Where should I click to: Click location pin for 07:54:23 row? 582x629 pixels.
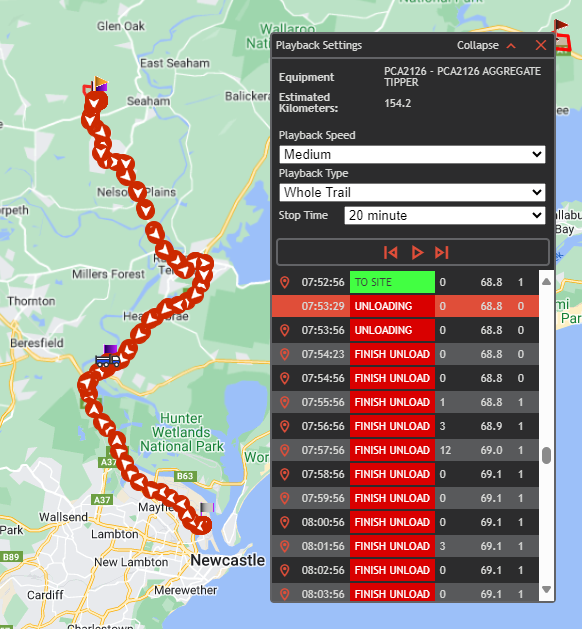[x=284, y=355]
